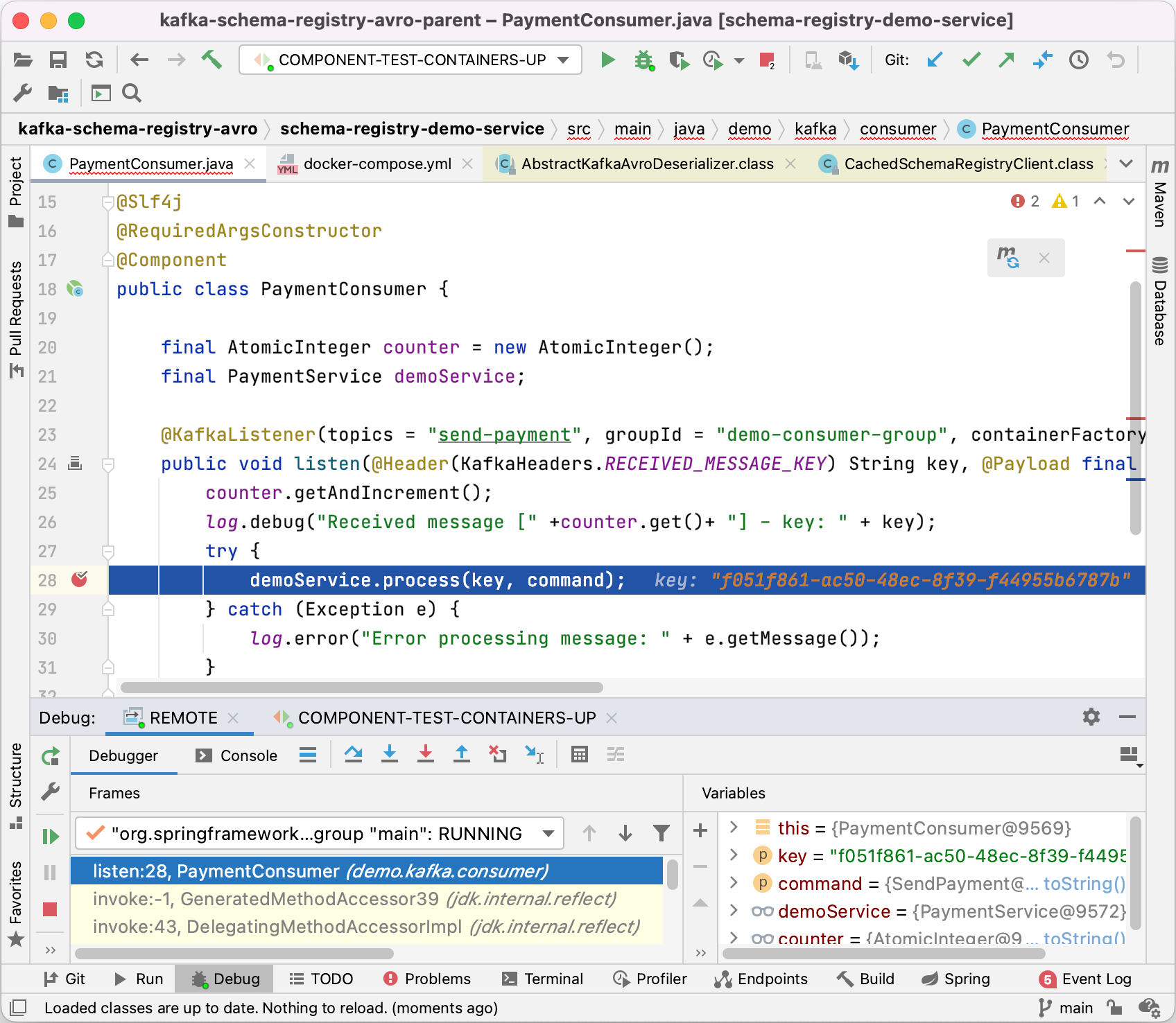
Task: Push commits with Git green arrow
Action: click(x=1006, y=60)
